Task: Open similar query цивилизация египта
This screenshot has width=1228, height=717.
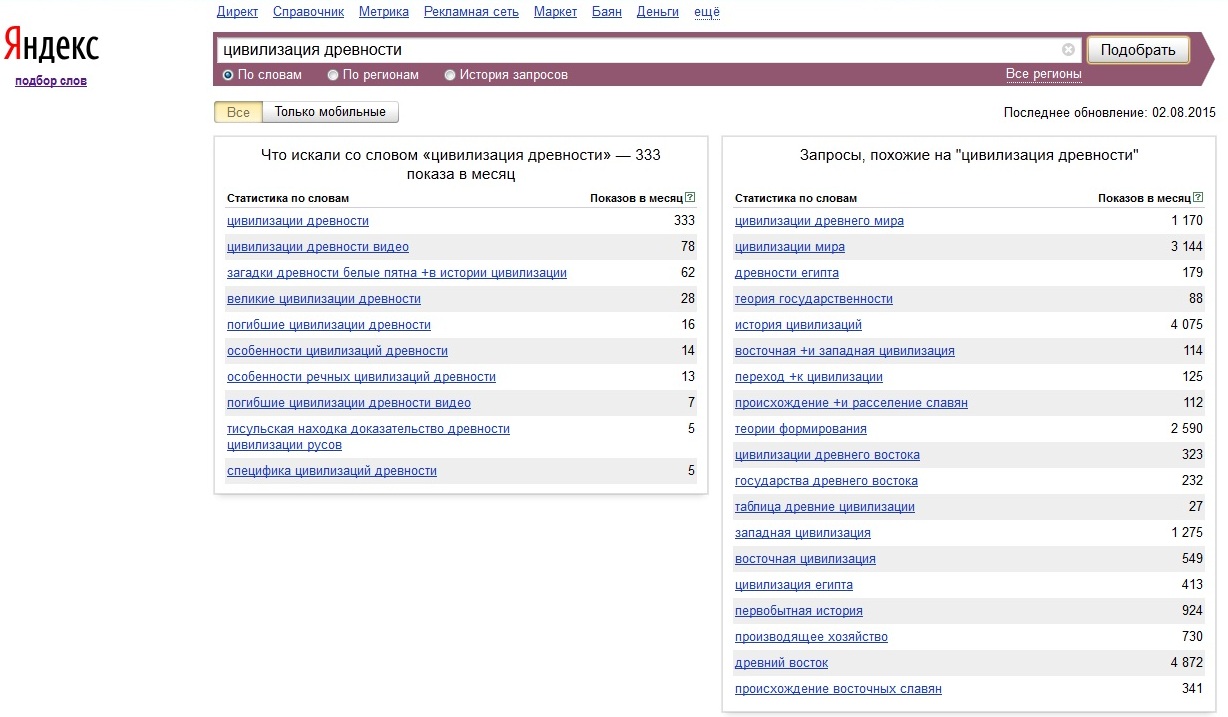Action: pos(794,585)
